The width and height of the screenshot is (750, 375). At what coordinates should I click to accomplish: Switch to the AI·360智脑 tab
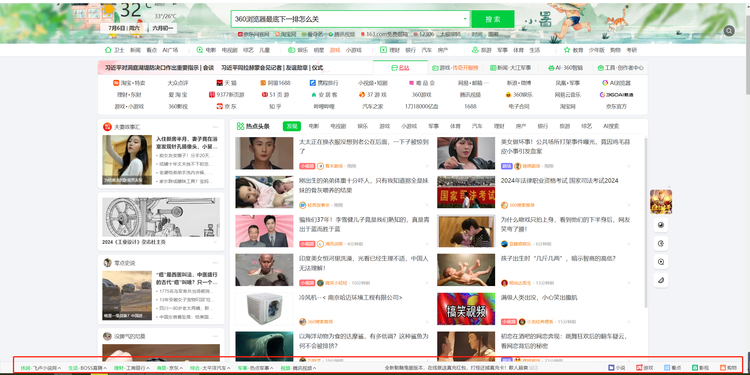click(565, 68)
